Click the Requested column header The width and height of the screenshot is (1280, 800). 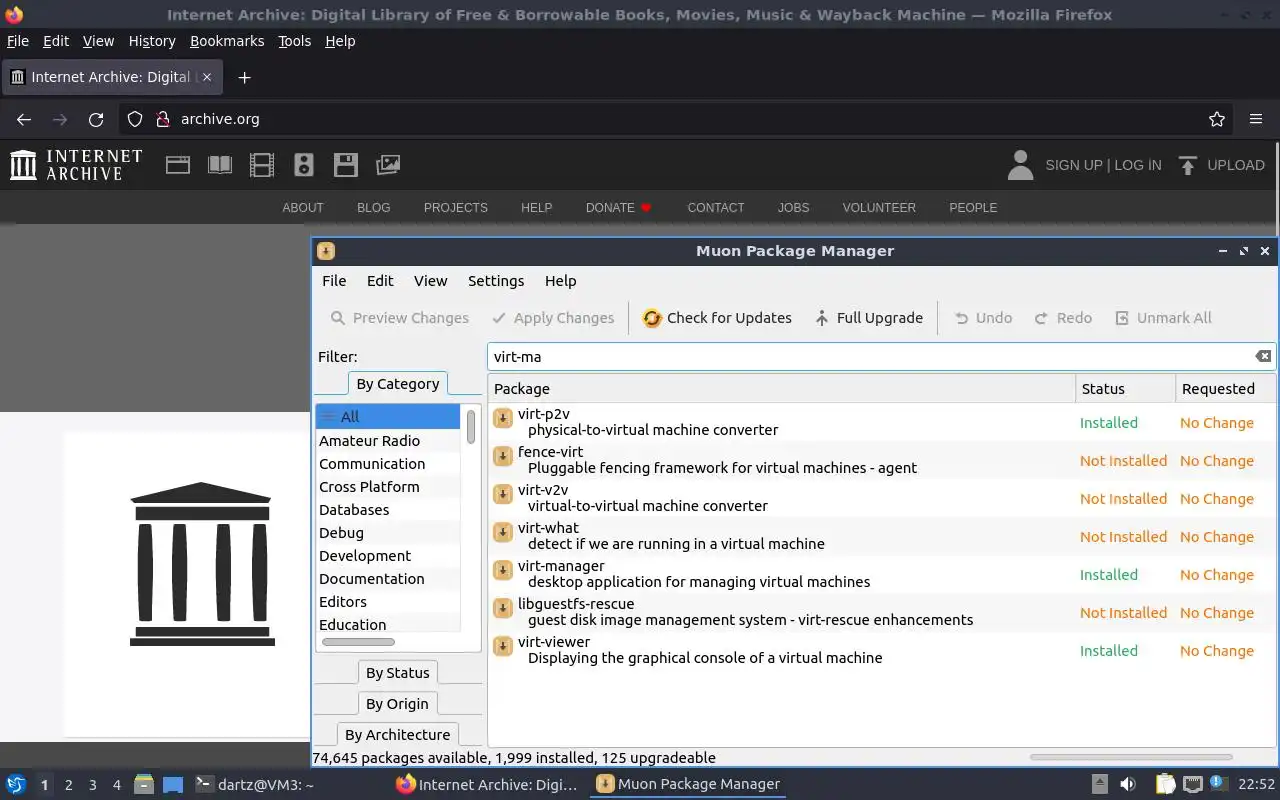click(1225, 389)
